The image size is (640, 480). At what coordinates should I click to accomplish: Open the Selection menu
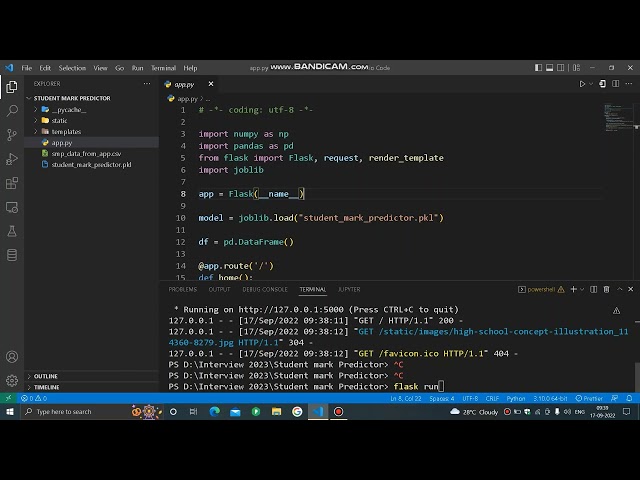pyautogui.click(x=72, y=68)
